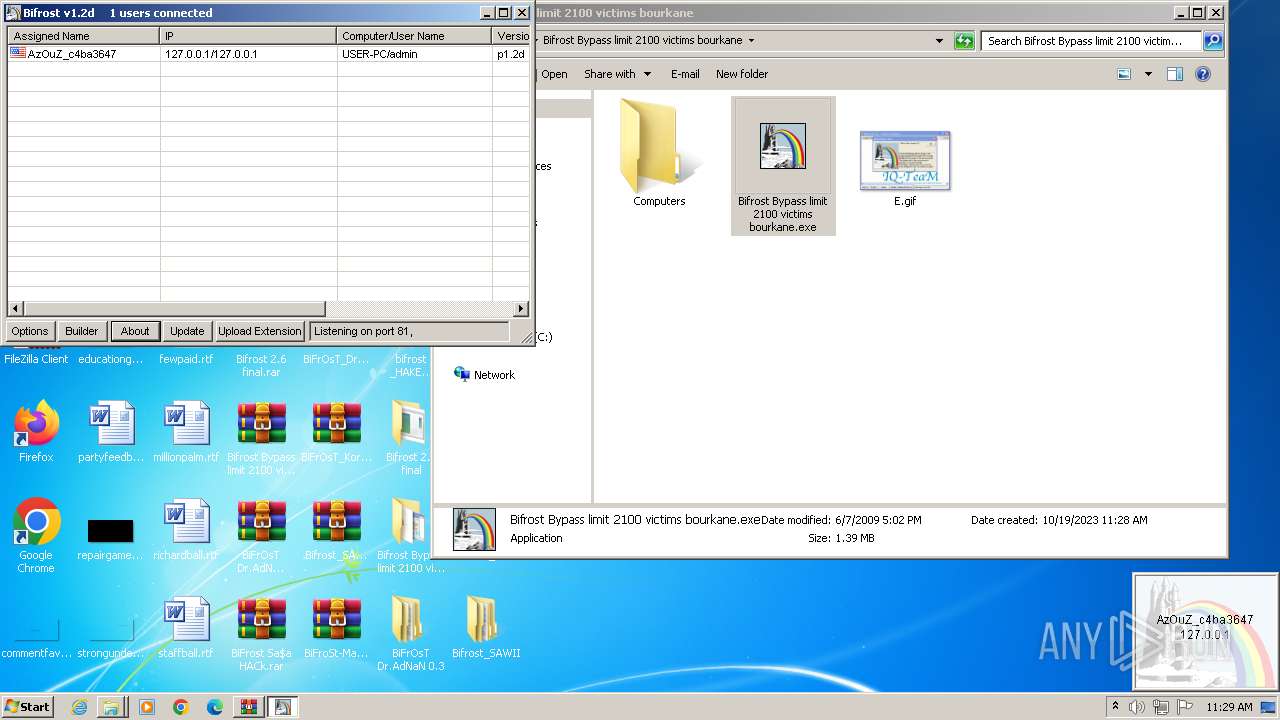Sort by the Assigned Name column header
The image size is (1280, 720).
point(84,36)
